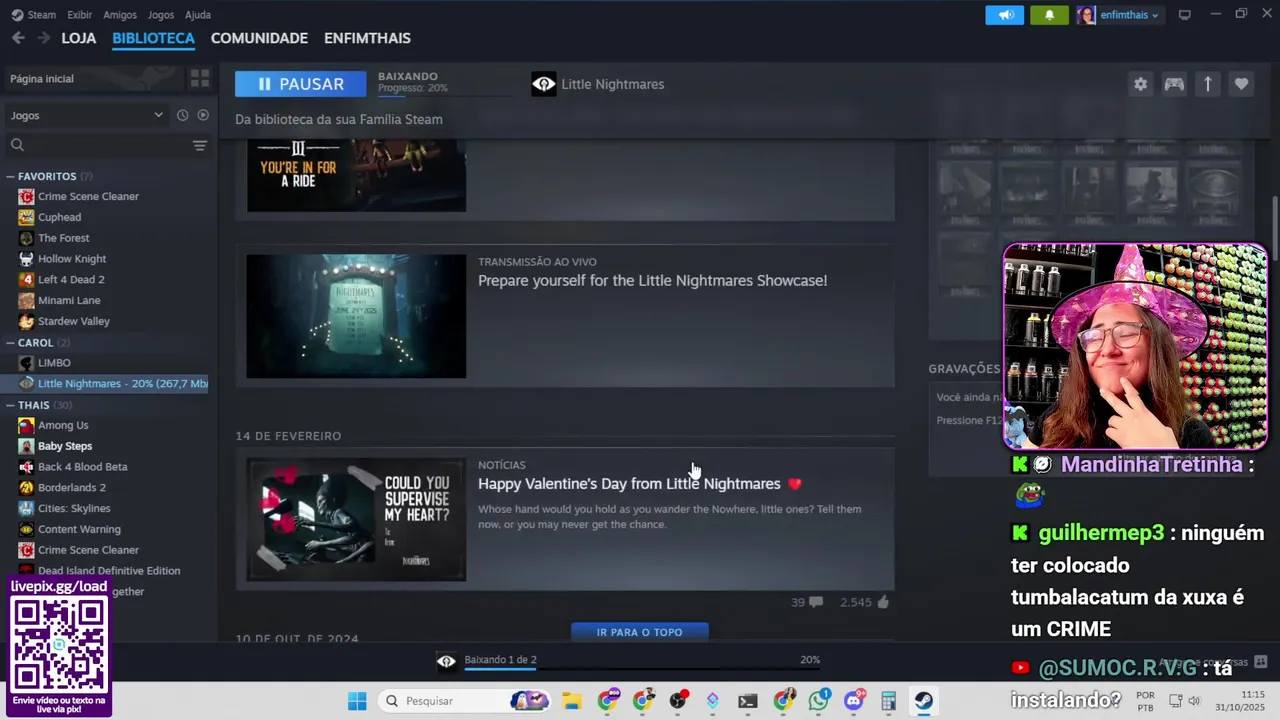Click the library search field
This screenshot has width=1280, height=720.
(x=98, y=145)
